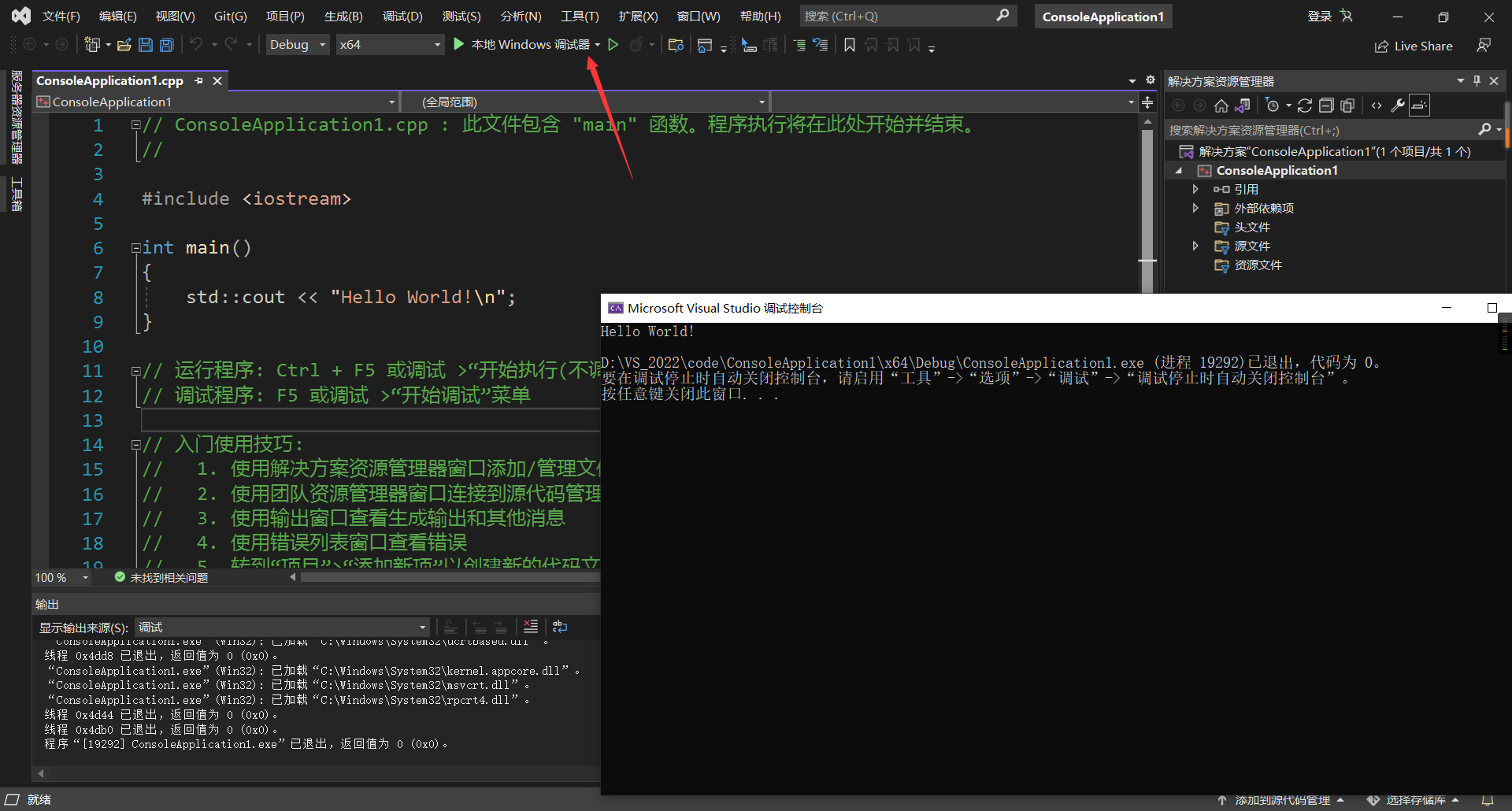Image resolution: width=1512 pixels, height=811 pixels.
Task: Click the editor settings gear icon
Action: pyautogui.click(x=1151, y=80)
